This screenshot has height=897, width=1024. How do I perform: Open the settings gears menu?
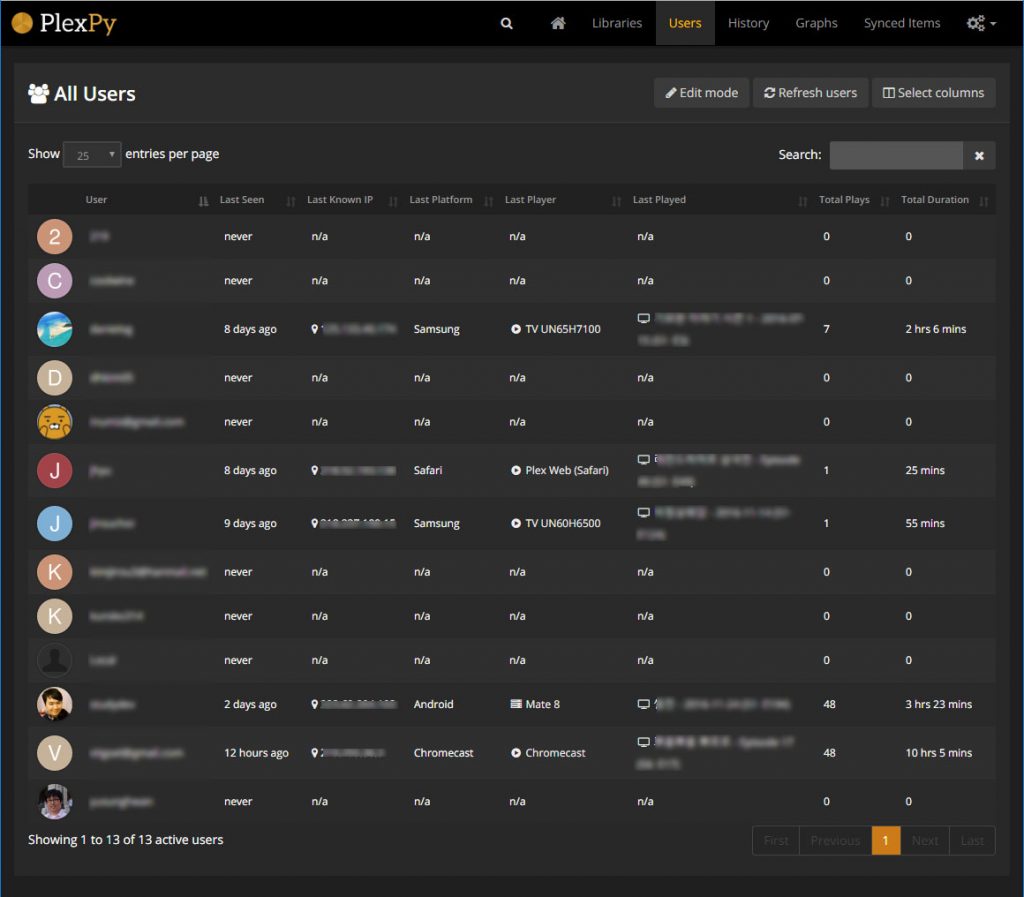tap(980, 23)
